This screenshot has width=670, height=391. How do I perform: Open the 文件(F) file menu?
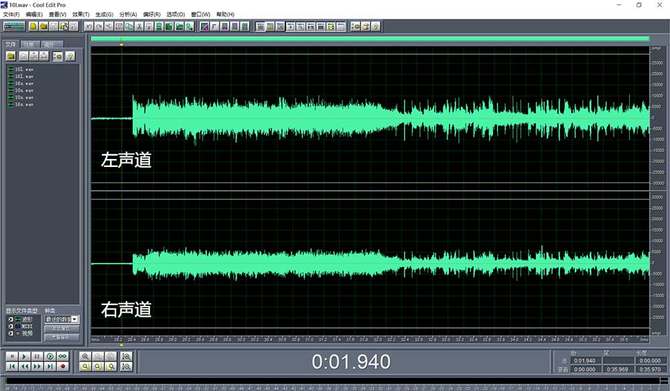coord(11,14)
